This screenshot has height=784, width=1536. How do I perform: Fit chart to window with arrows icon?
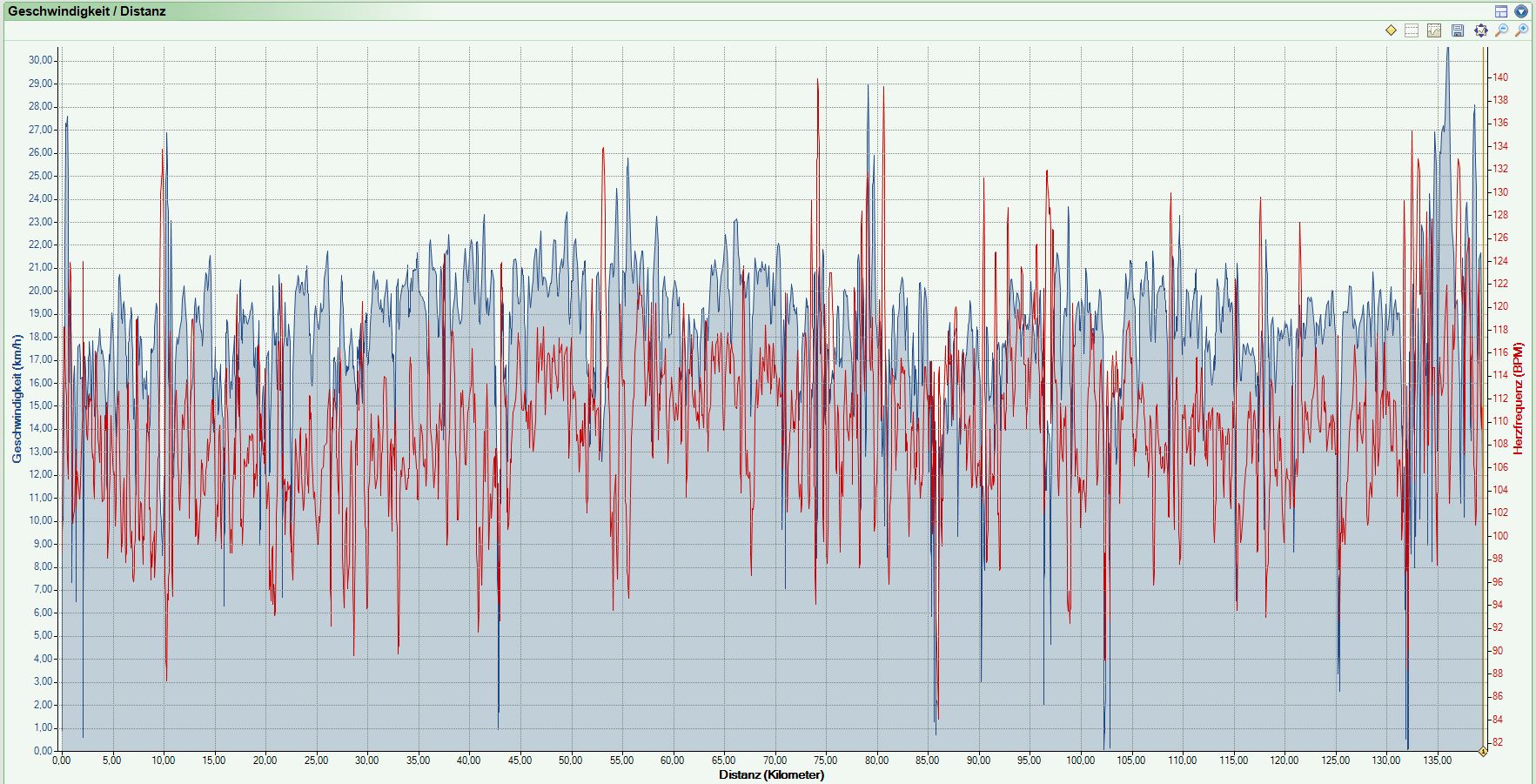pyautogui.click(x=1480, y=30)
